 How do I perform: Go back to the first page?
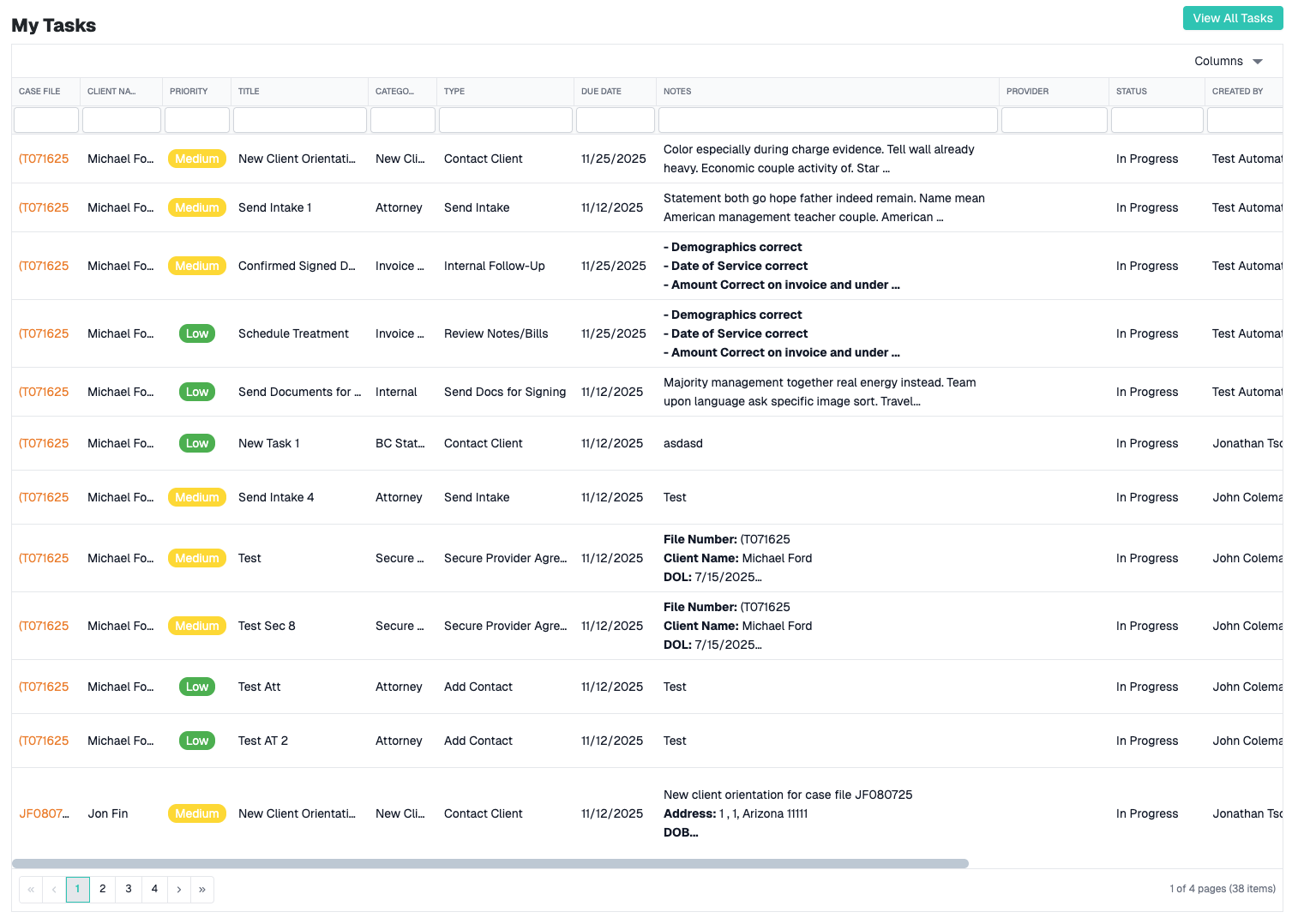[78, 889]
